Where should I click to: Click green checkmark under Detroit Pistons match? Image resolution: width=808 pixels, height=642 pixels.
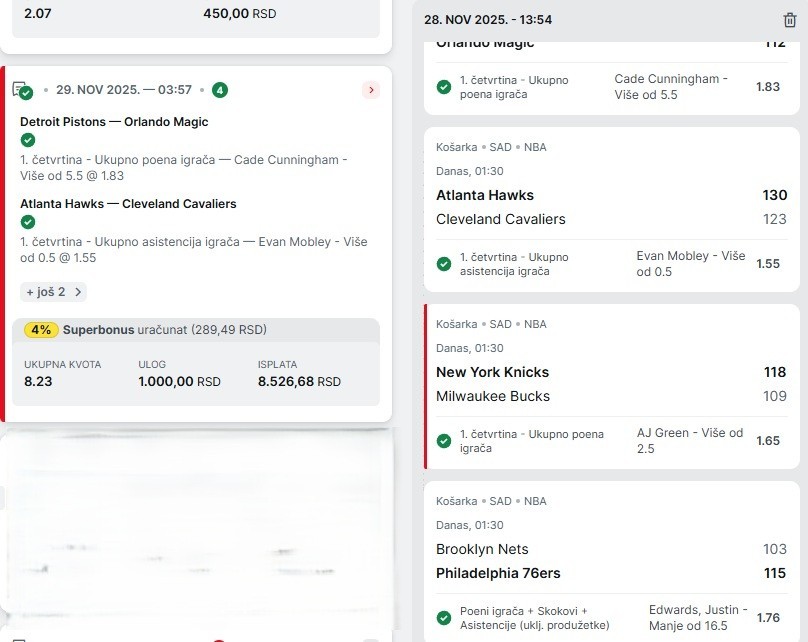click(28, 140)
